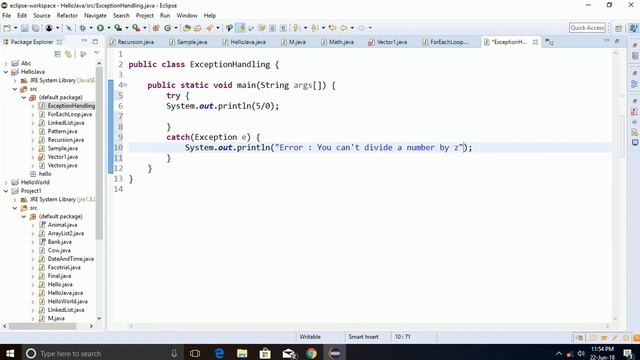Click Collapse All in Package Explorer
640x360 pixels.
coord(58,54)
